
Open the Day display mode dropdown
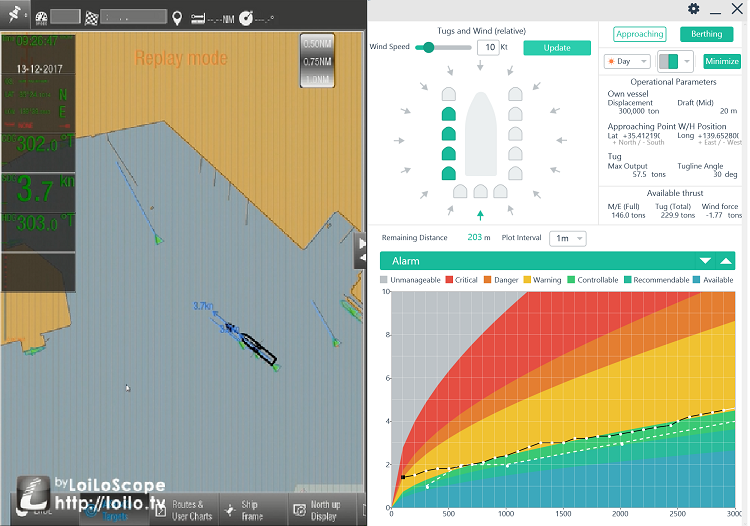(627, 61)
